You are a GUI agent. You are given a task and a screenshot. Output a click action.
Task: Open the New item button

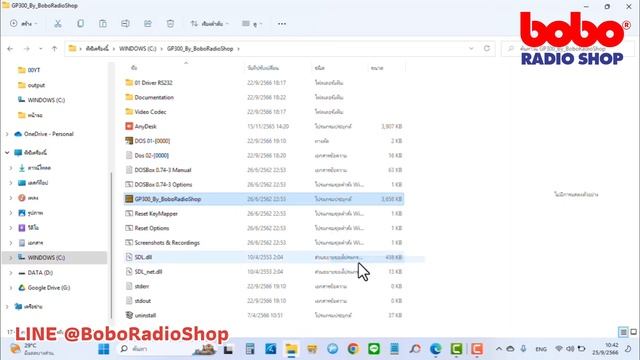click(x=23, y=24)
